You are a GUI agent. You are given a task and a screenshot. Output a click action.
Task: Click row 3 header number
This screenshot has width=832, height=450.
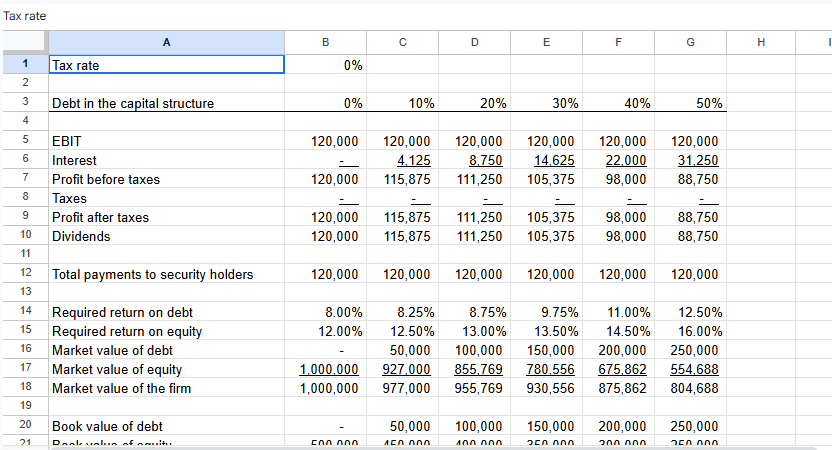pos(24,103)
